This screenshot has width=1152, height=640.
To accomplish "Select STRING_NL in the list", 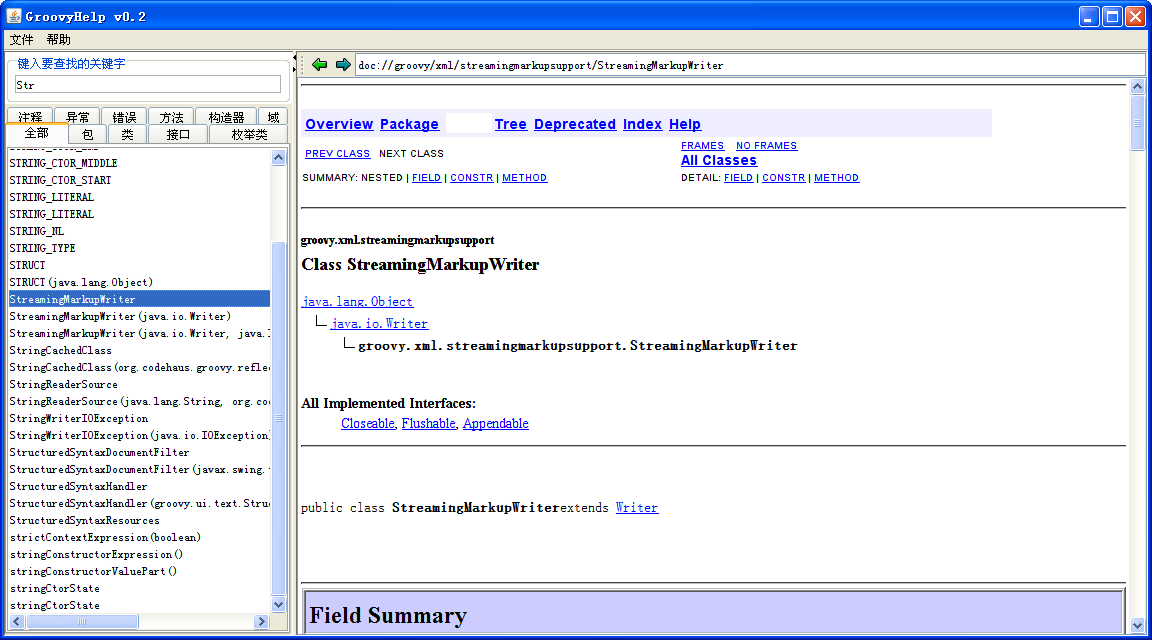I will 139,231.
